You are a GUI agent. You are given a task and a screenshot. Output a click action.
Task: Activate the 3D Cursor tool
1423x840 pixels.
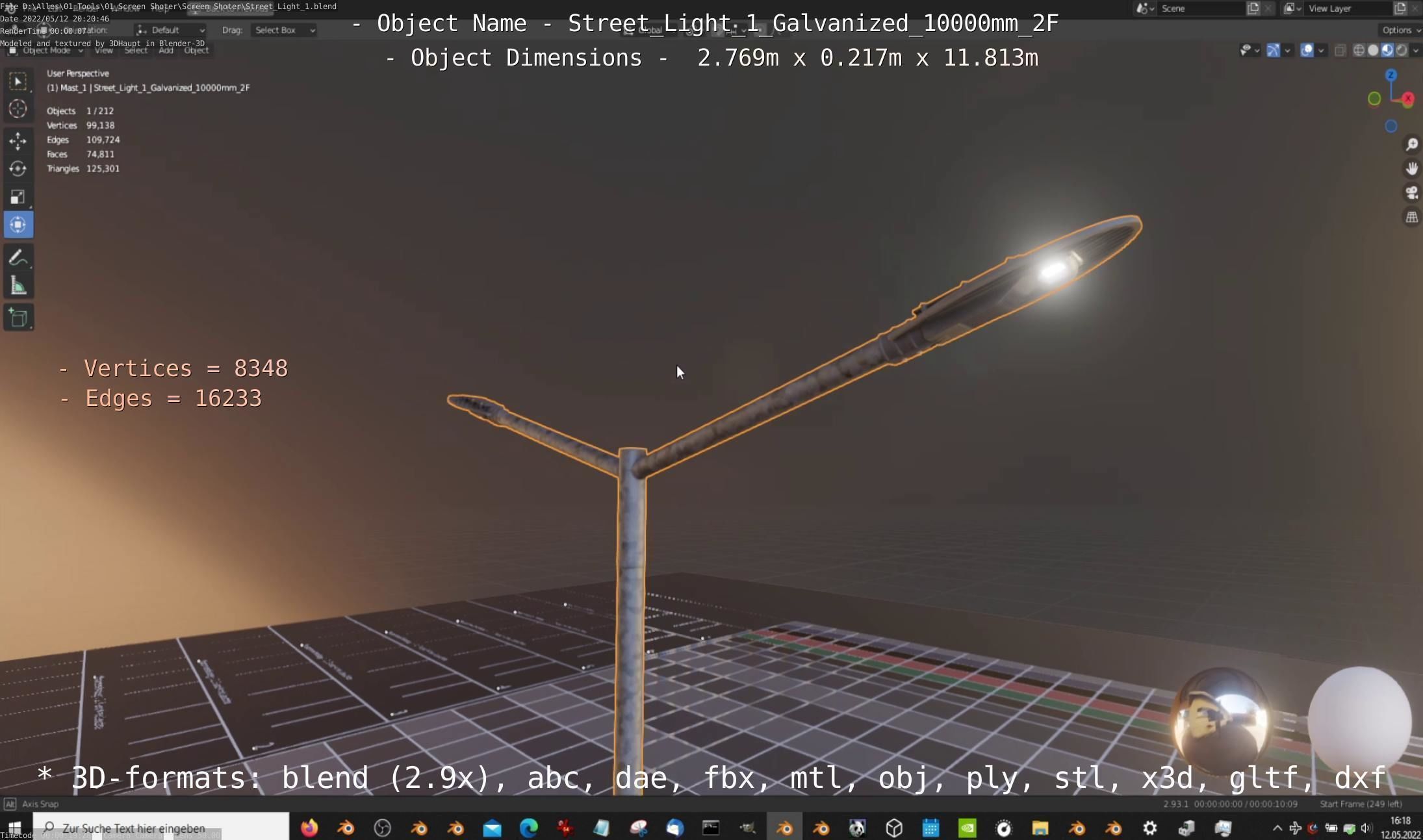click(x=18, y=109)
